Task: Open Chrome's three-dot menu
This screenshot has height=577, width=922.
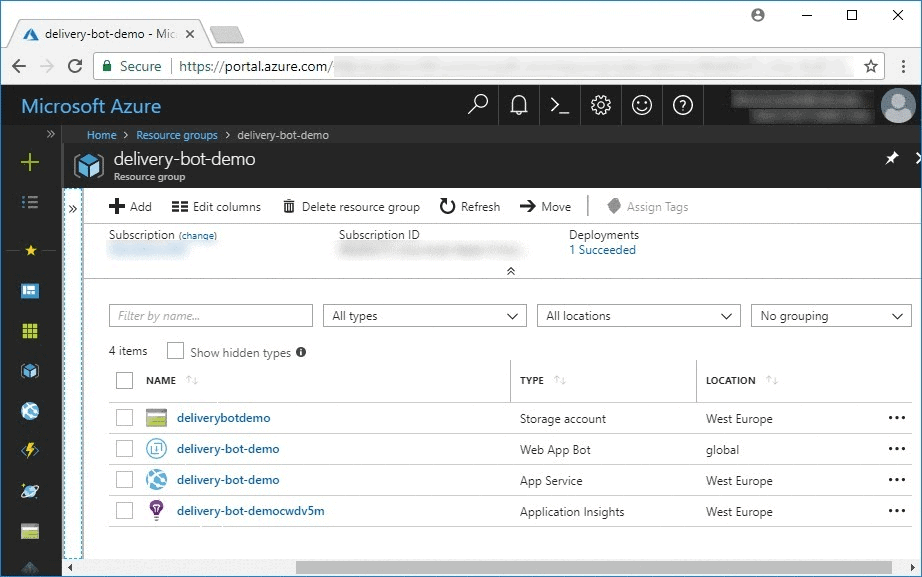Action: pos(903,66)
